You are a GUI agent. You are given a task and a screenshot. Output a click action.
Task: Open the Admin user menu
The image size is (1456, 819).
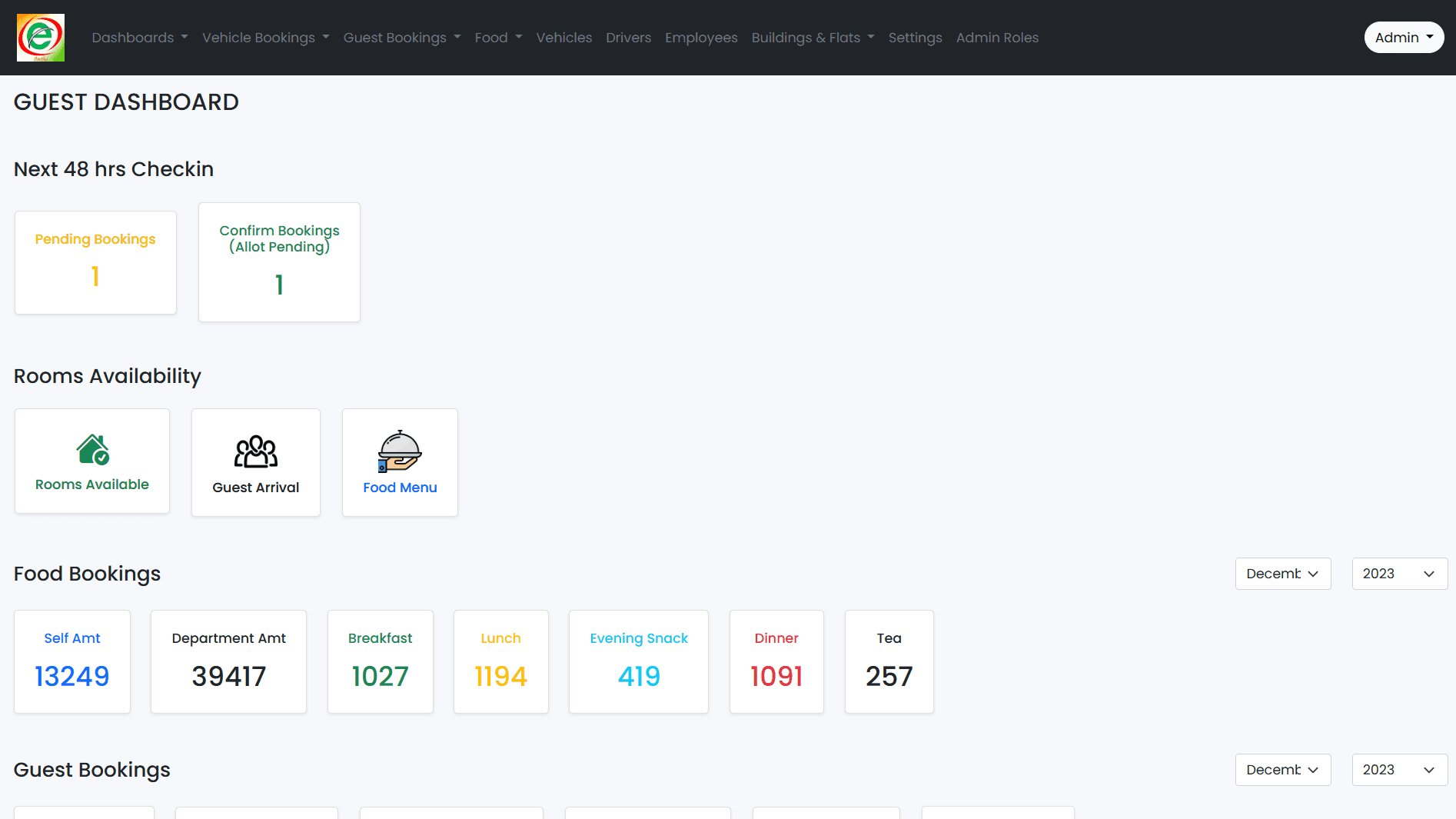(1404, 38)
